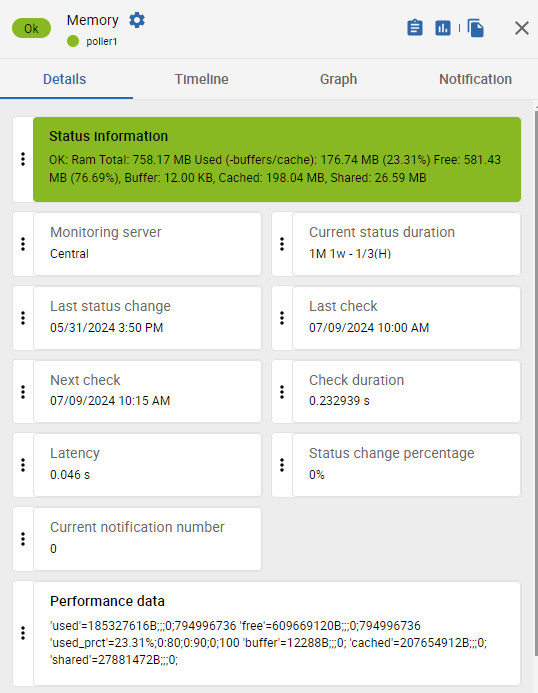This screenshot has width=538, height=693.
Task: Switch to the Timeline tab
Action: pos(202,79)
